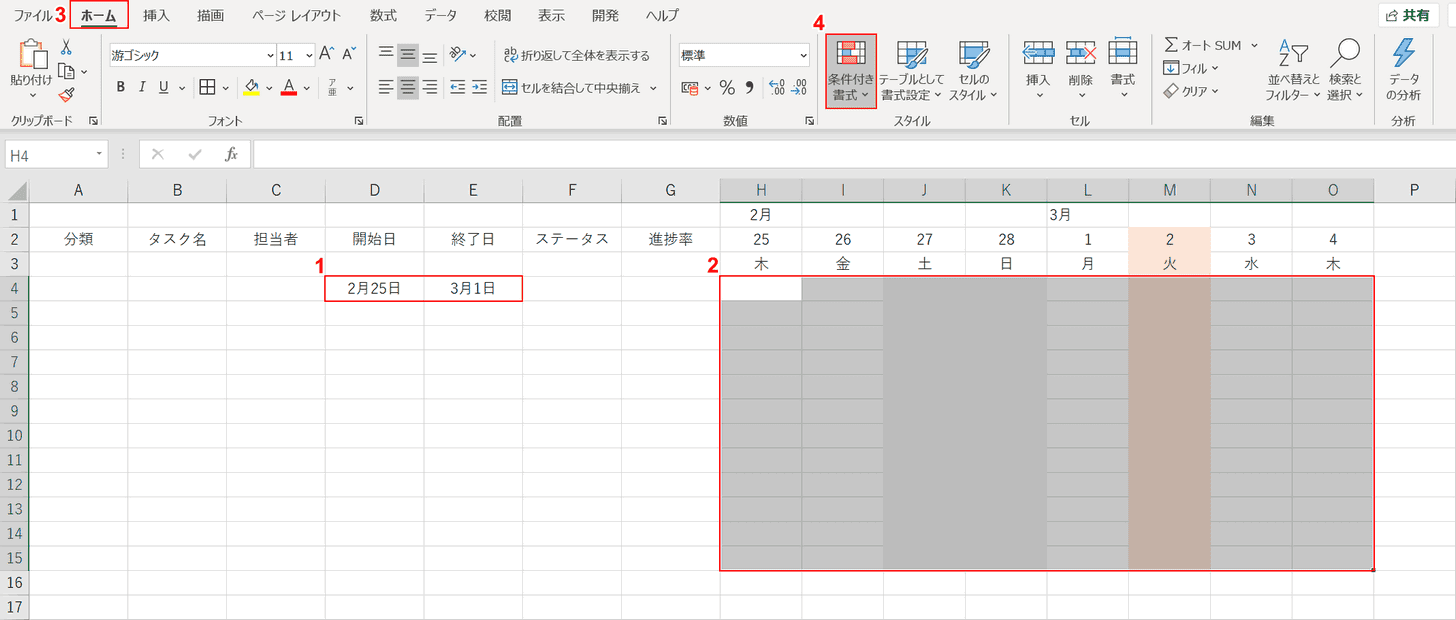The width and height of the screenshot is (1456, 620).
Task: Click the insert function fx icon
Action: (231, 155)
